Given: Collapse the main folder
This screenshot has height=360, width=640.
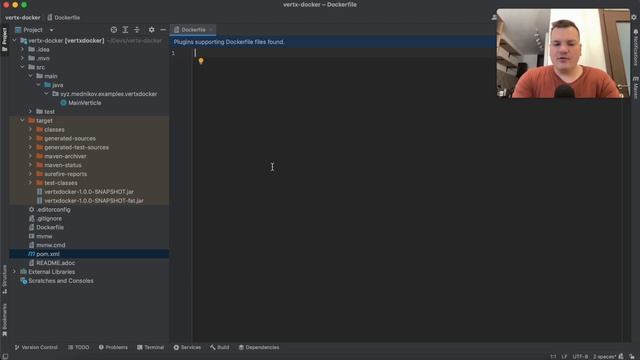Looking at the screenshot, I should coord(31,76).
